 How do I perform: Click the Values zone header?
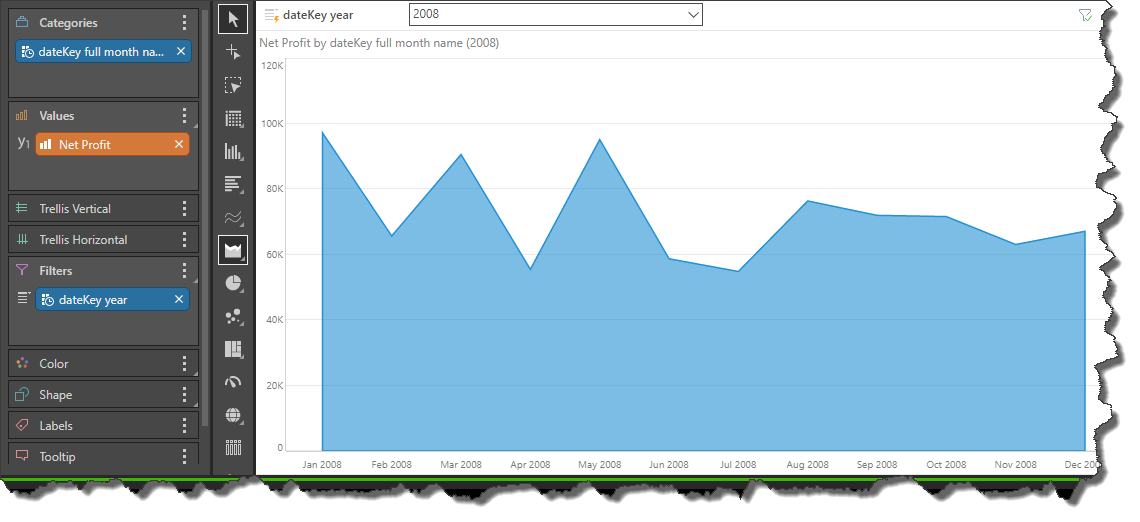(57, 116)
